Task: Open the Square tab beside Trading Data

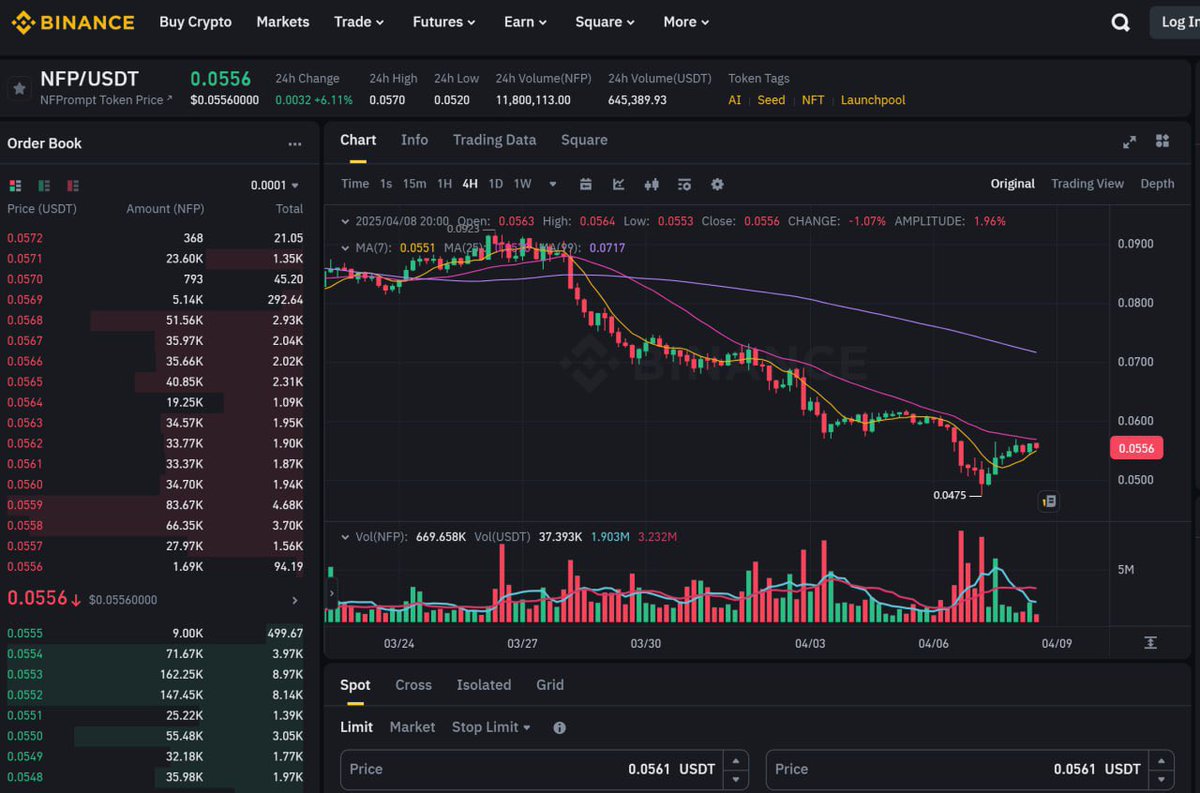Action: [x=584, y=140]
